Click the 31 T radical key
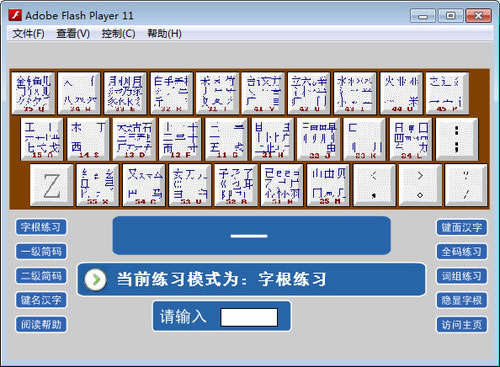The image size is (500, 367). pos(217,93)
